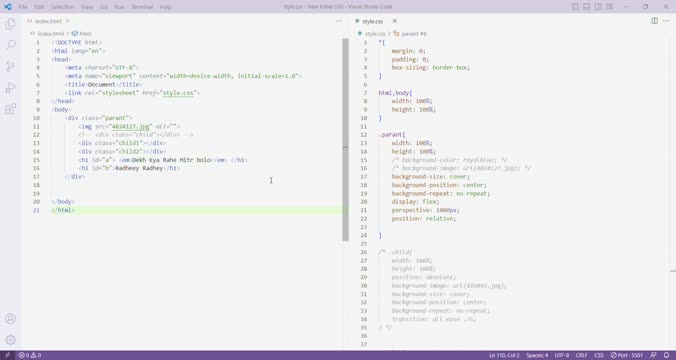Image resolution: width=676 pixels, height=360 pixels.
Task: Open more actions for style.css editor group
Action: (x=666, y=21)
